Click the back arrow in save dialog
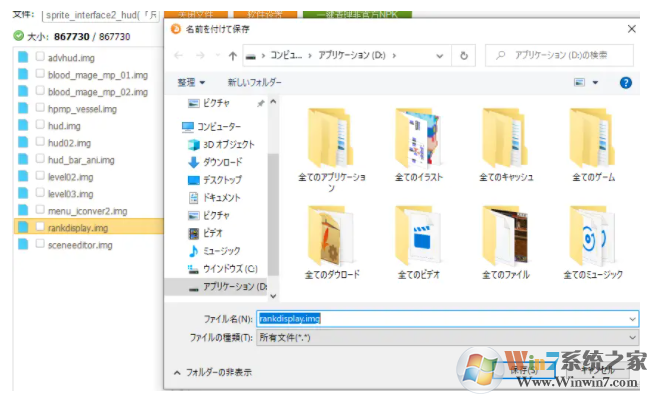654x396 pixels. coord(179,55)
